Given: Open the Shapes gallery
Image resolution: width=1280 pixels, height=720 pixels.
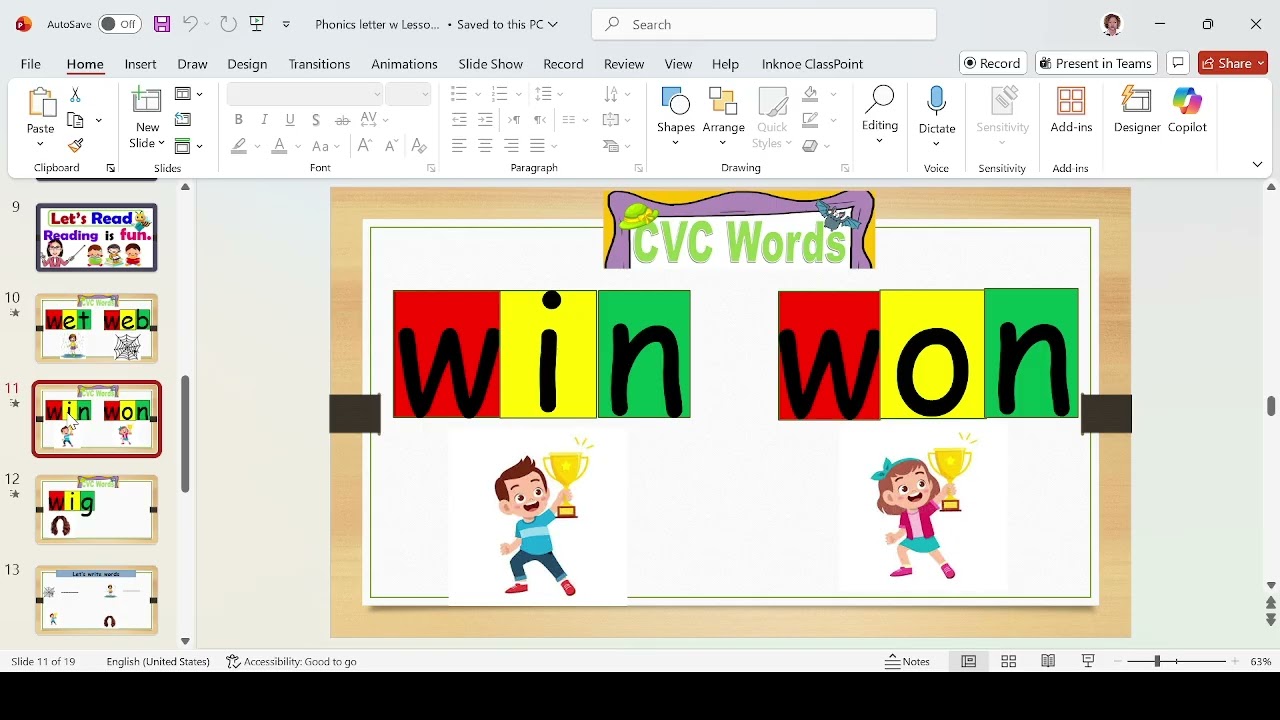Looking at the screenshot, I should pyautogui.click(x=676, y=116).
